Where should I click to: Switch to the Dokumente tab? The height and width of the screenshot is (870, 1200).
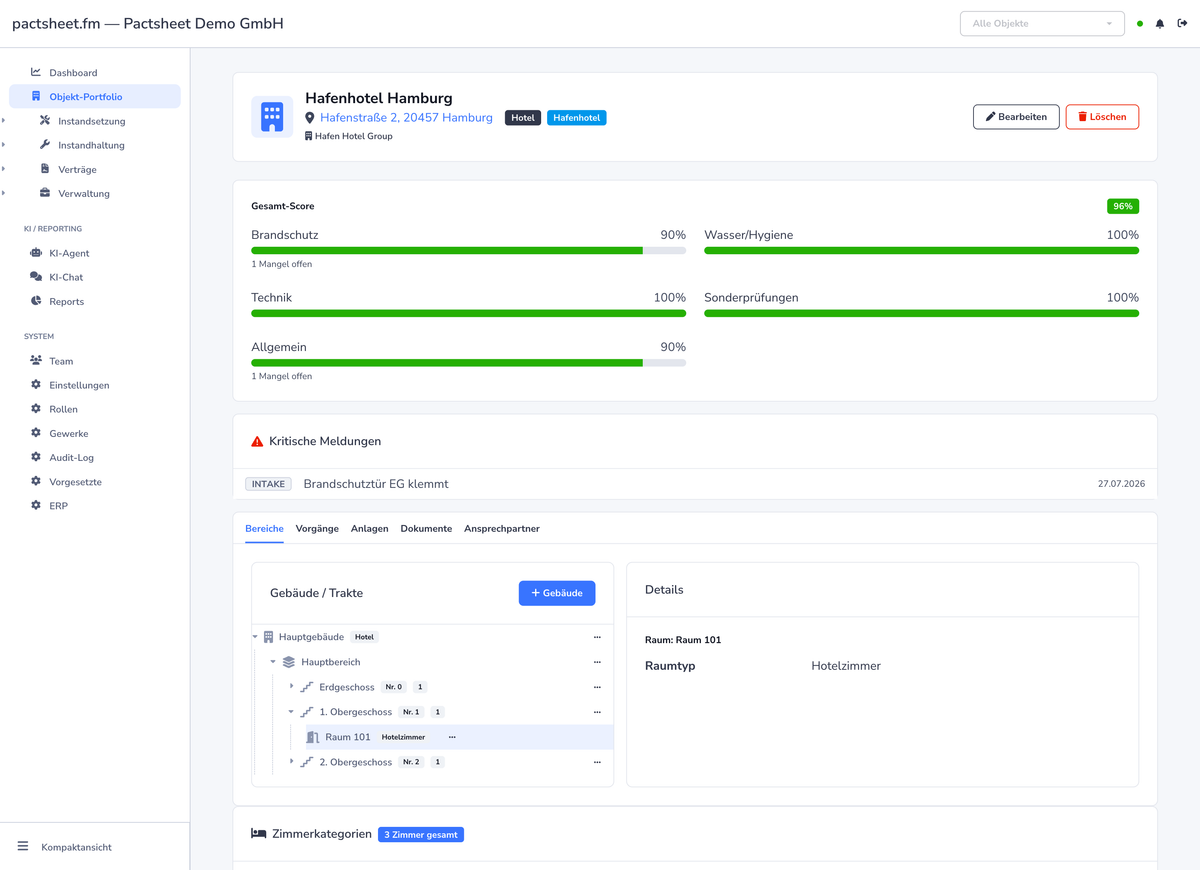coord(426,528)
